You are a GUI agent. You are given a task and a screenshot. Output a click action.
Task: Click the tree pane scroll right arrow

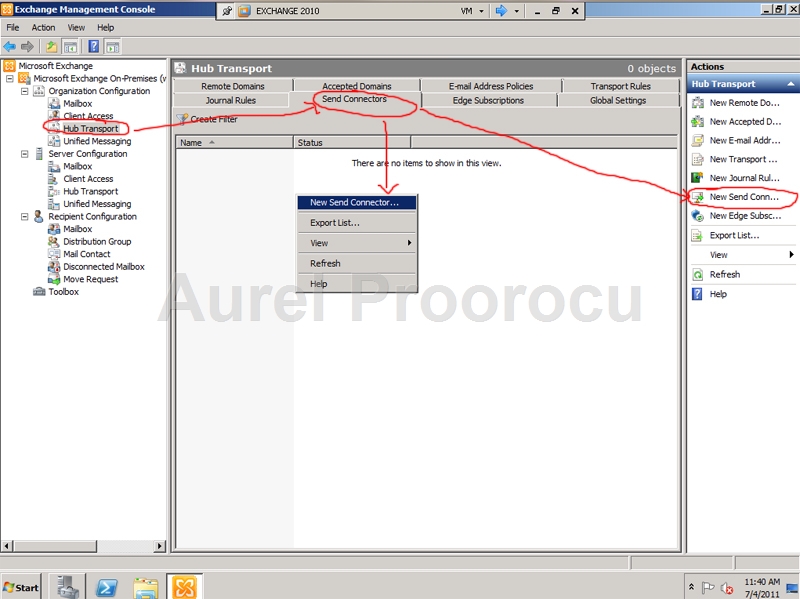(160, 546)
